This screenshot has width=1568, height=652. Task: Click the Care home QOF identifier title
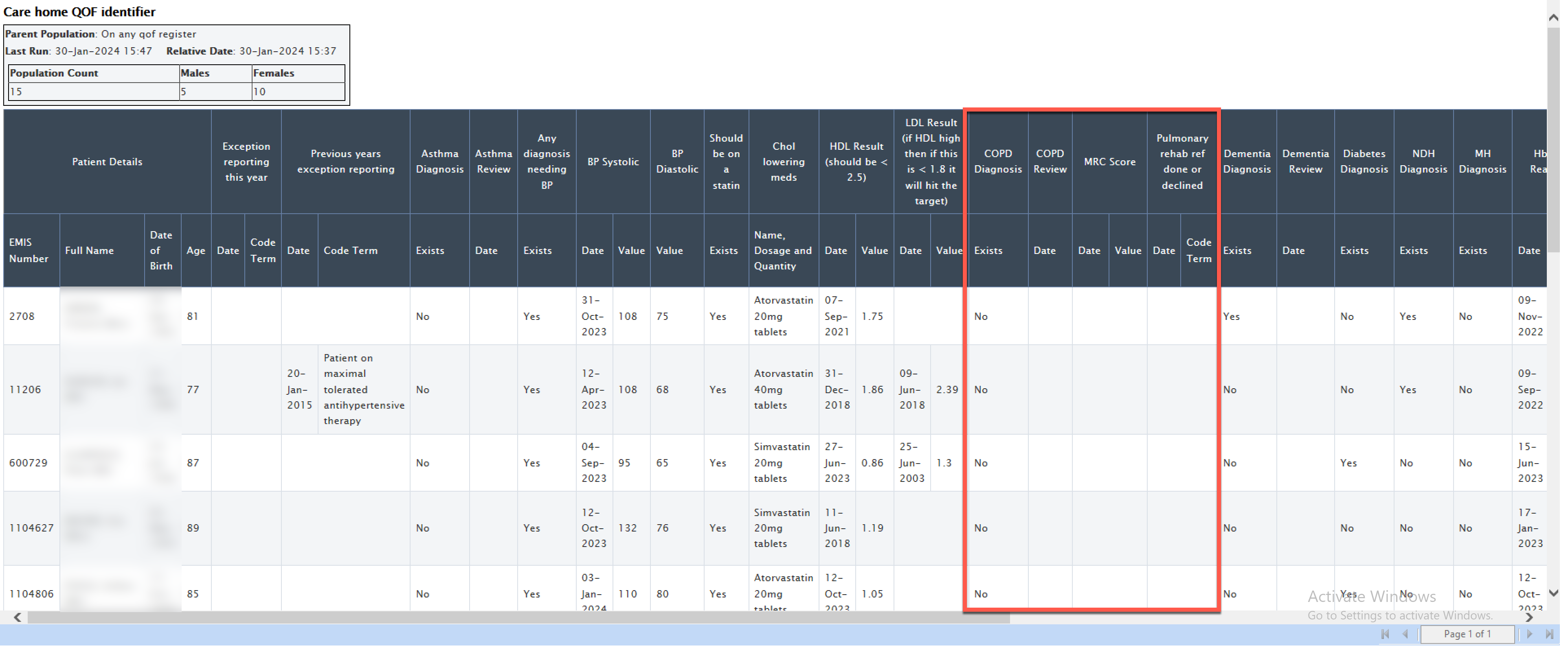(x=79, y=11)
